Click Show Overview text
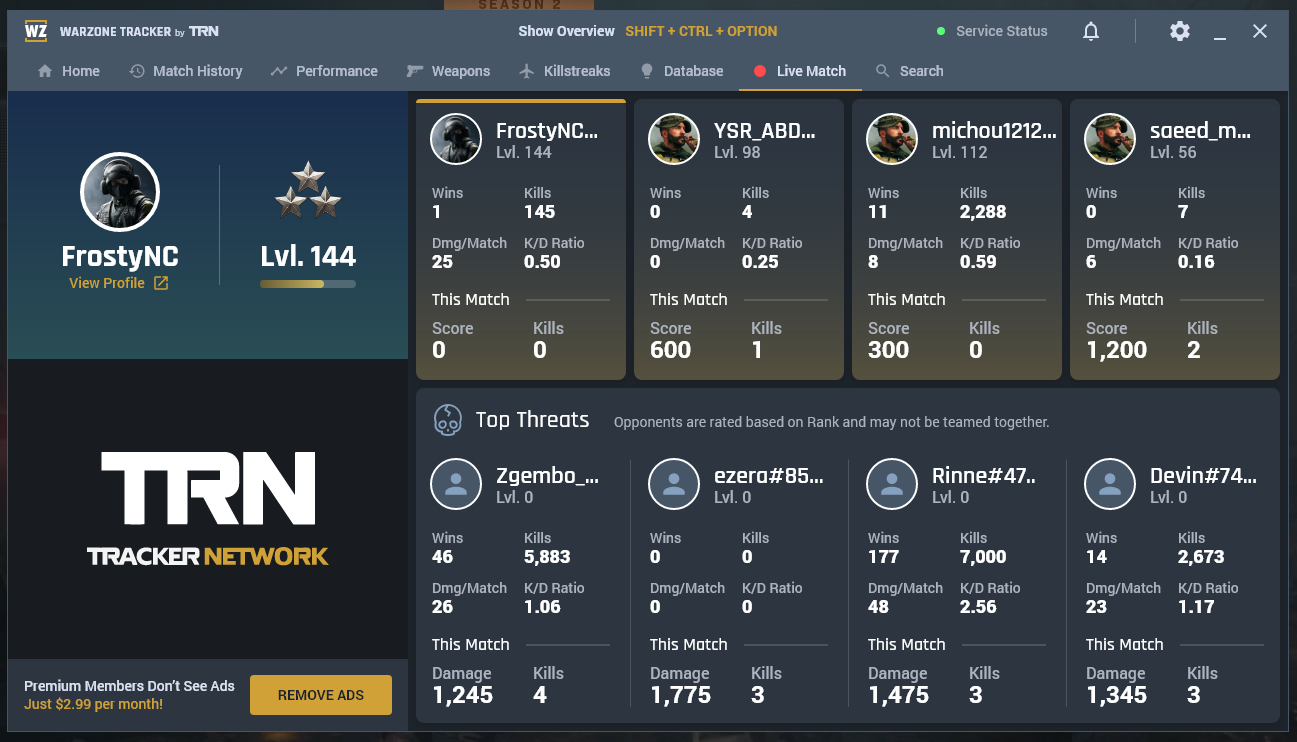This screenshot has height=742, width=1297. click(x=566, y=32)
